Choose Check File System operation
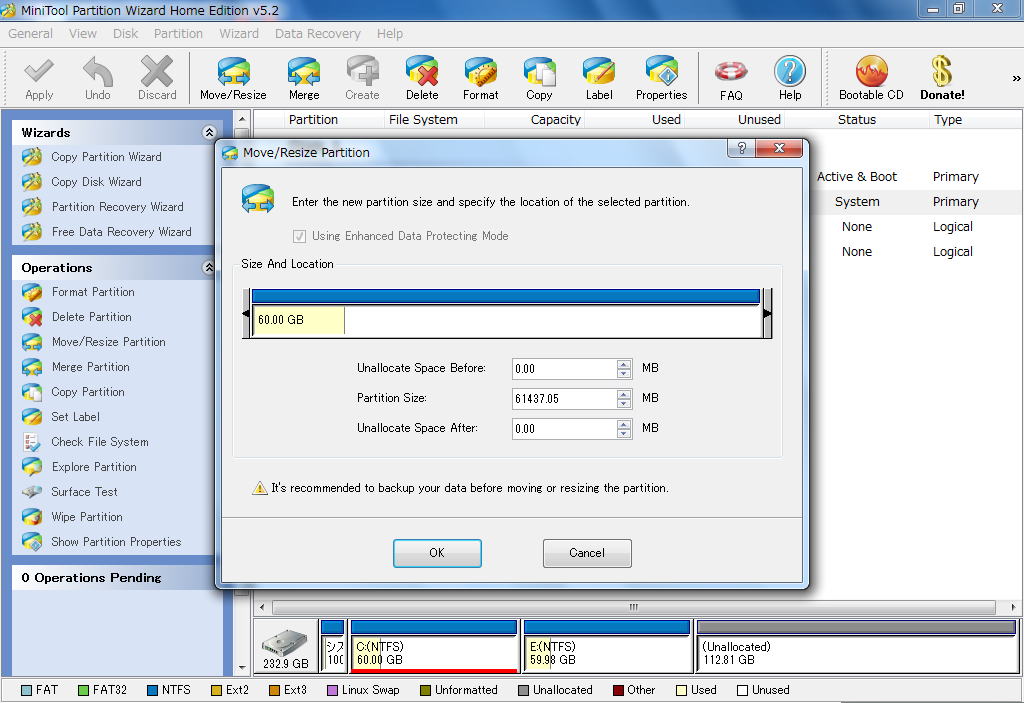This screenshot has height=703, width=1027. click(100, 442)
